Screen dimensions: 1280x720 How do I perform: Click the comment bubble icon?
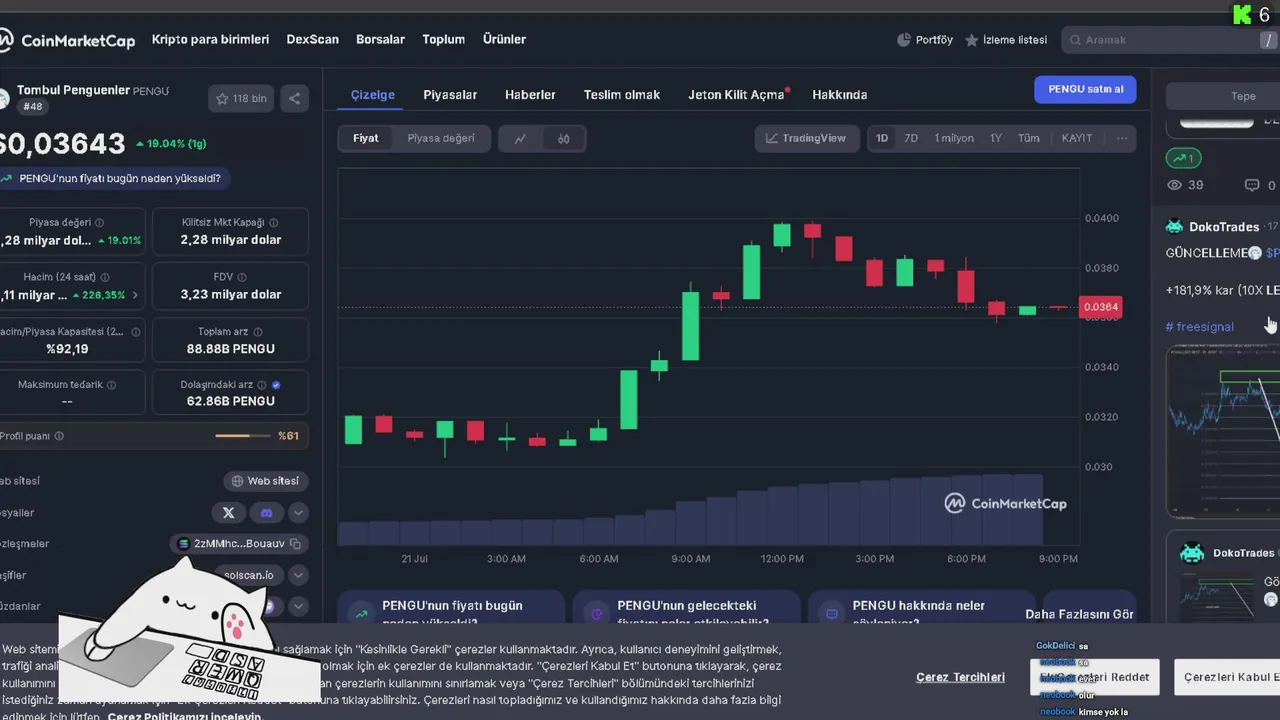[x=1251, y=185]
